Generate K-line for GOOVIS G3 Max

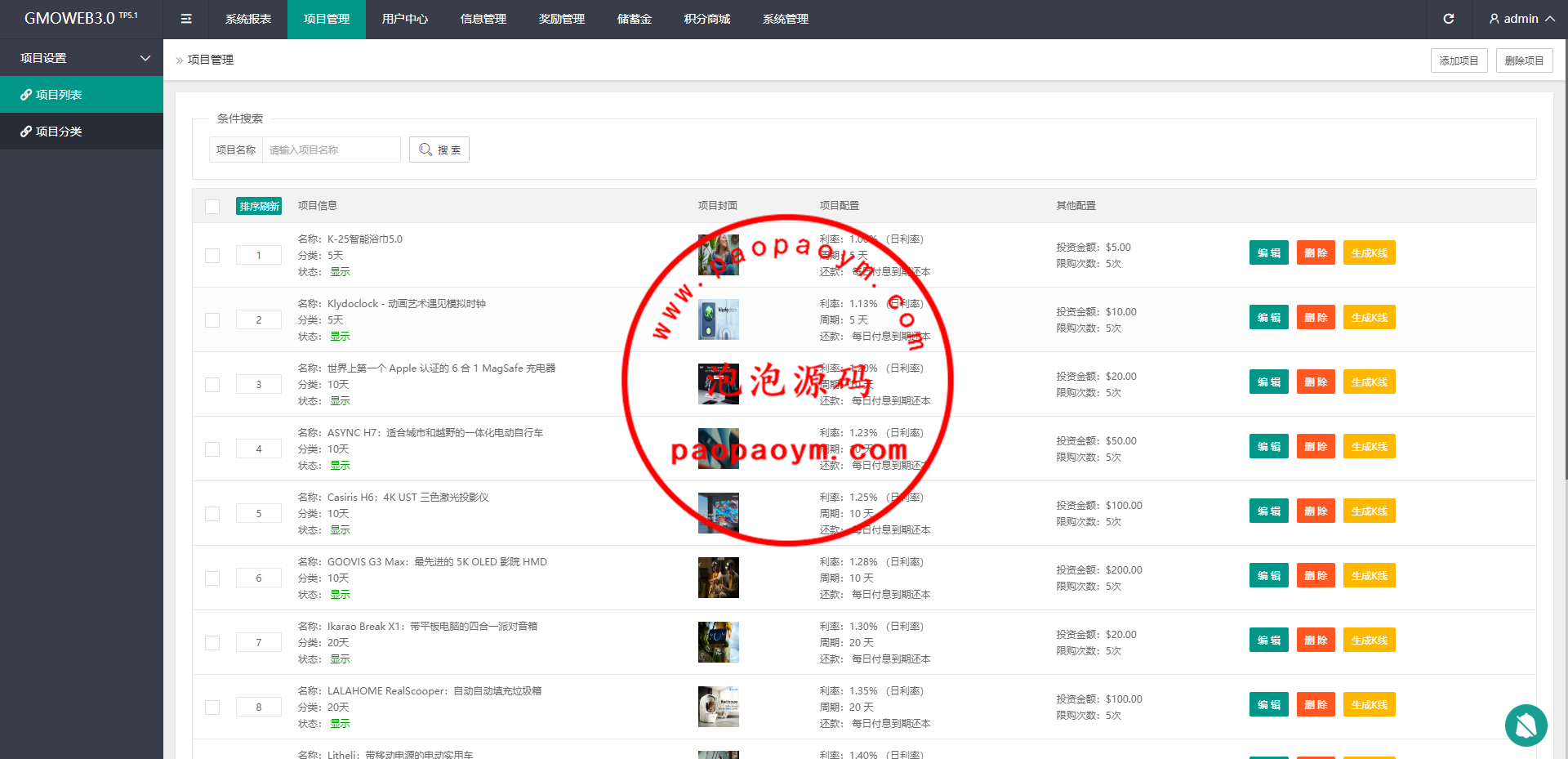pyautogui.click(x=1370, y=575)
